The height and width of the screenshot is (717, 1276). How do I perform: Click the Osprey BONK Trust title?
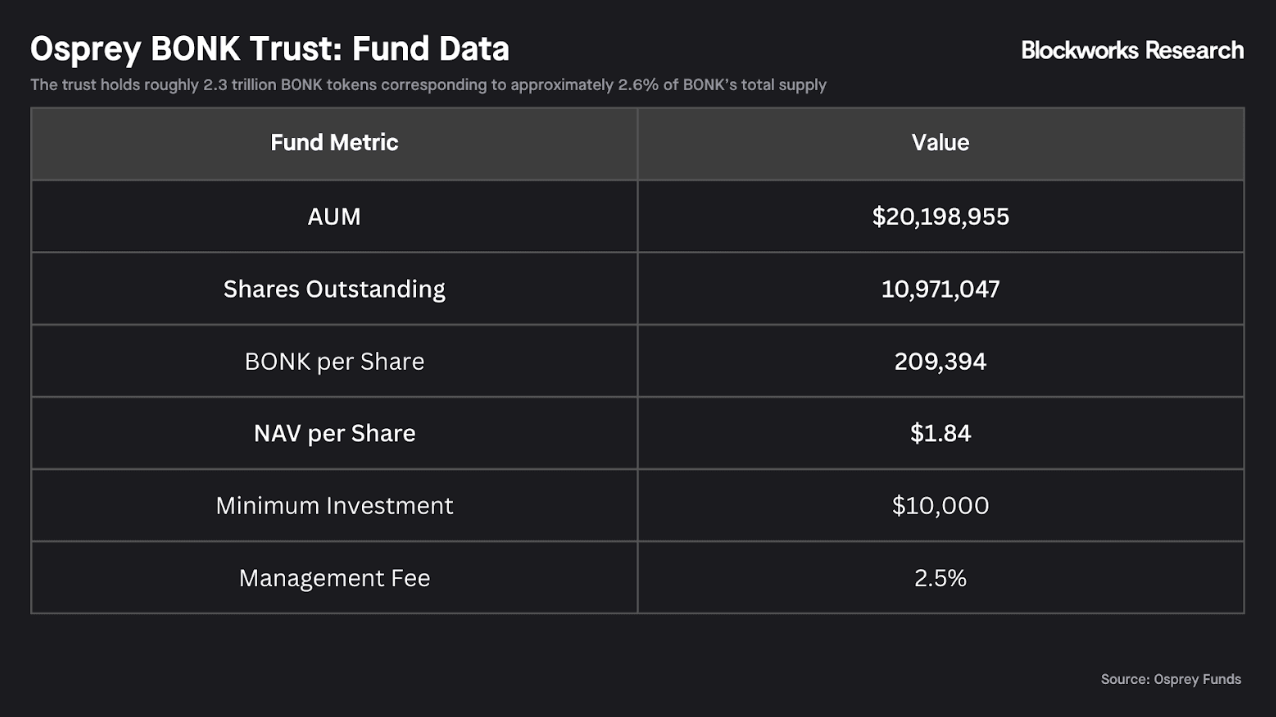tap(269, 48)
